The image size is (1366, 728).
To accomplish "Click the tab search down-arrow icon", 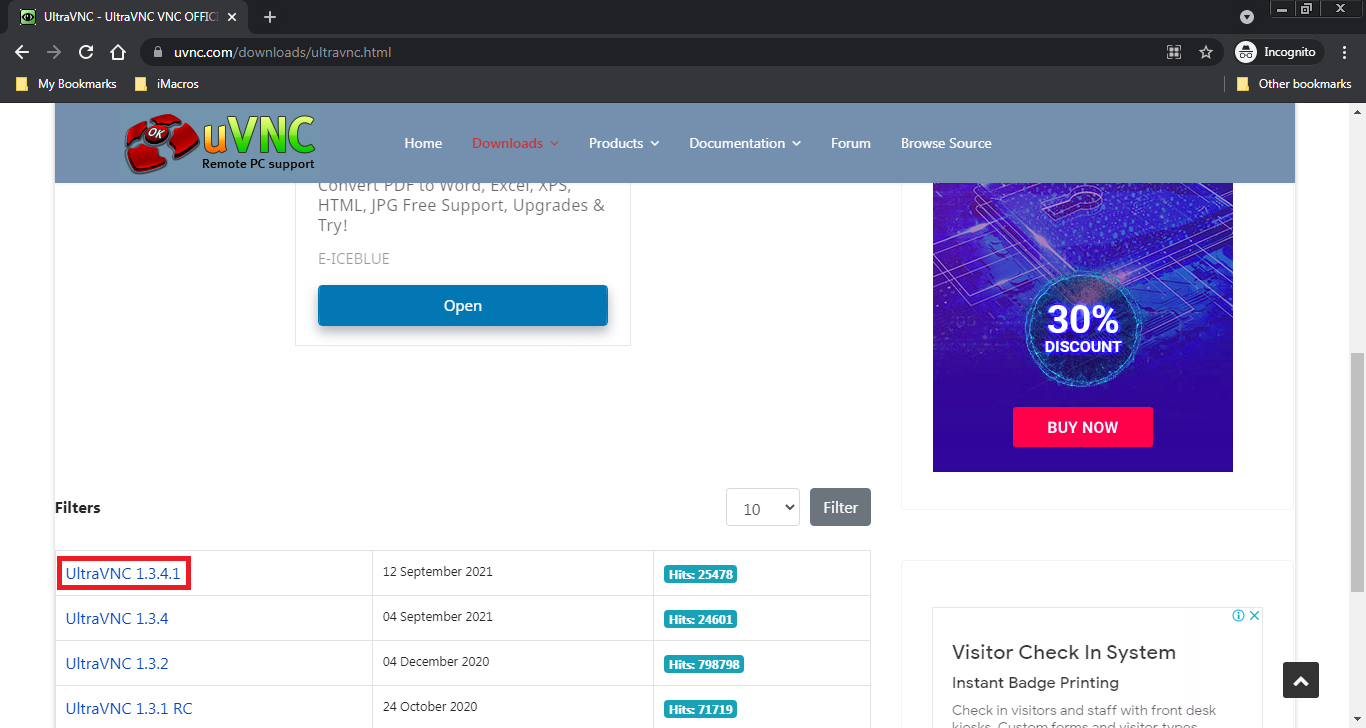I will click(1247, 17).
